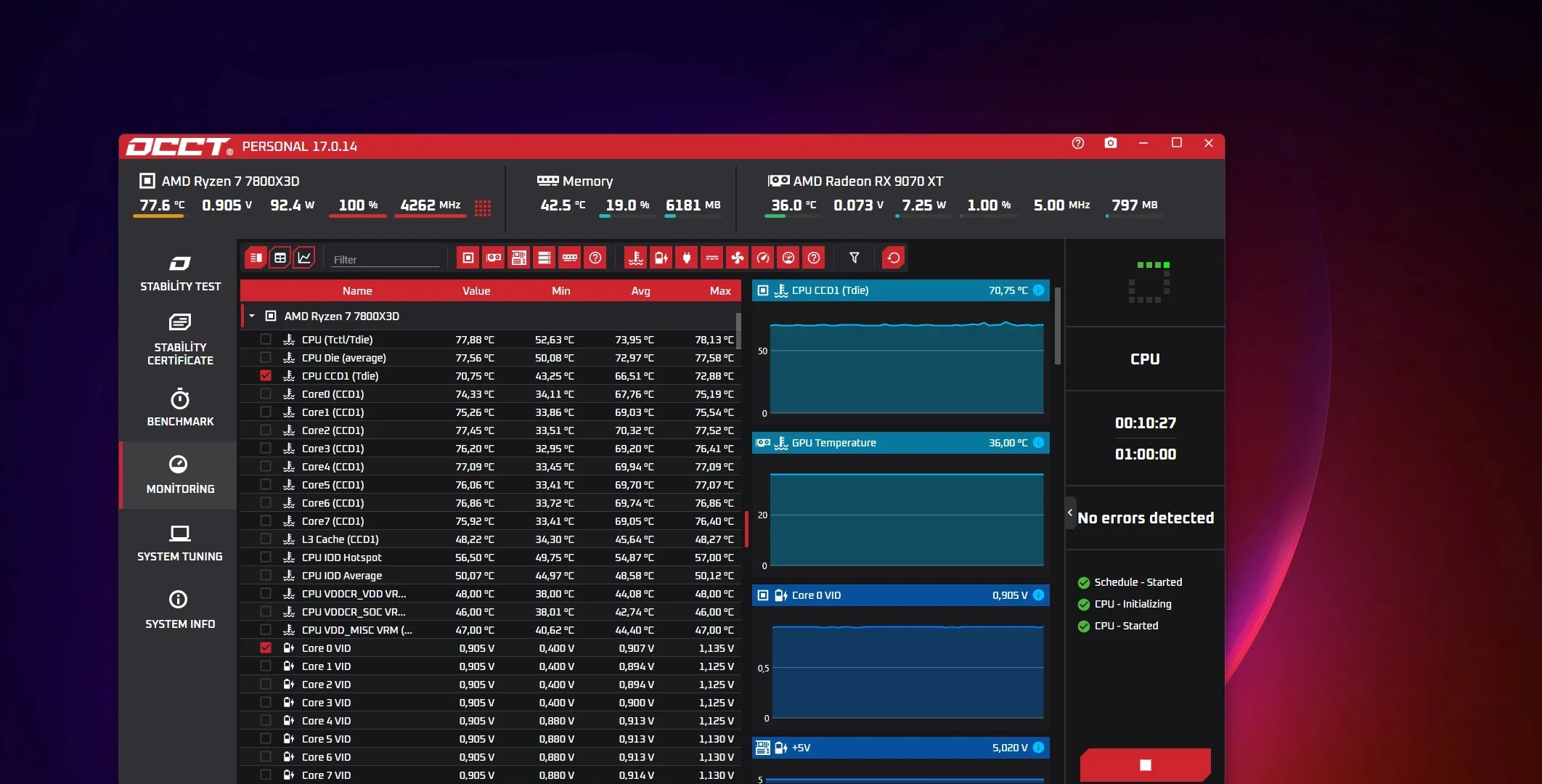The image size is (1542, 784).
Task: Open the Stability Certificate section
Action: tap(180, 339)
